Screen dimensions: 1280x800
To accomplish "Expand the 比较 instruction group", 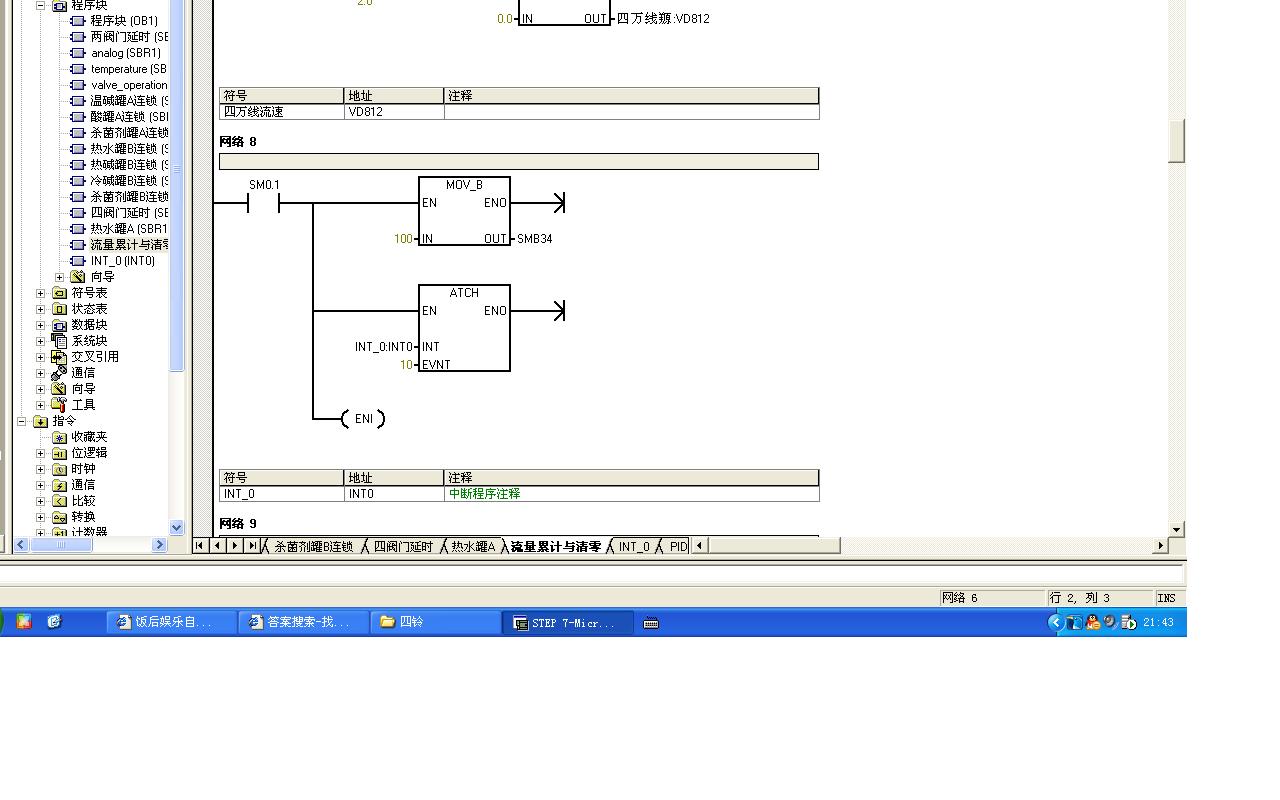I will pos(41,501).
